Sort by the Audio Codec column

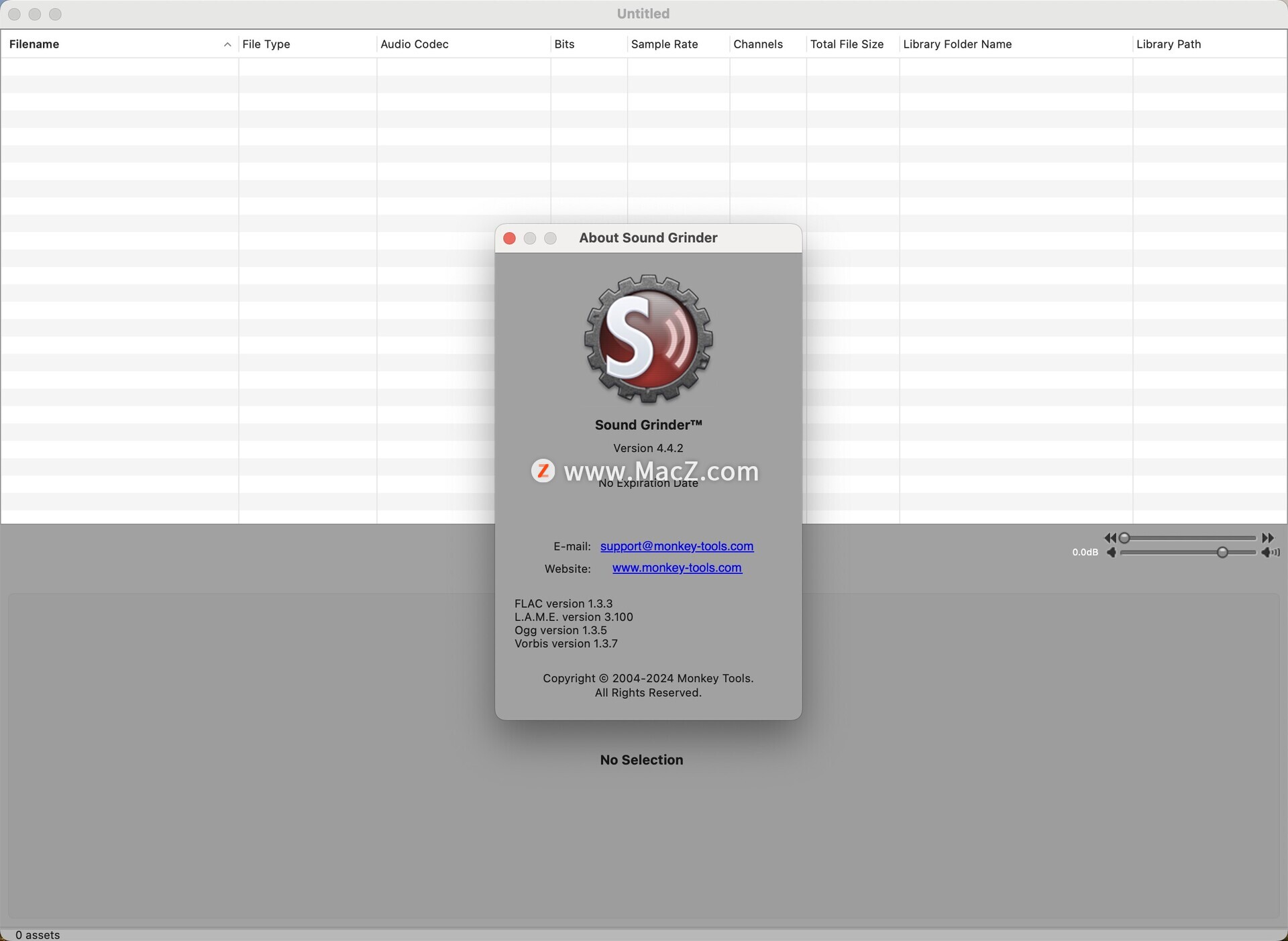(464, 44)
